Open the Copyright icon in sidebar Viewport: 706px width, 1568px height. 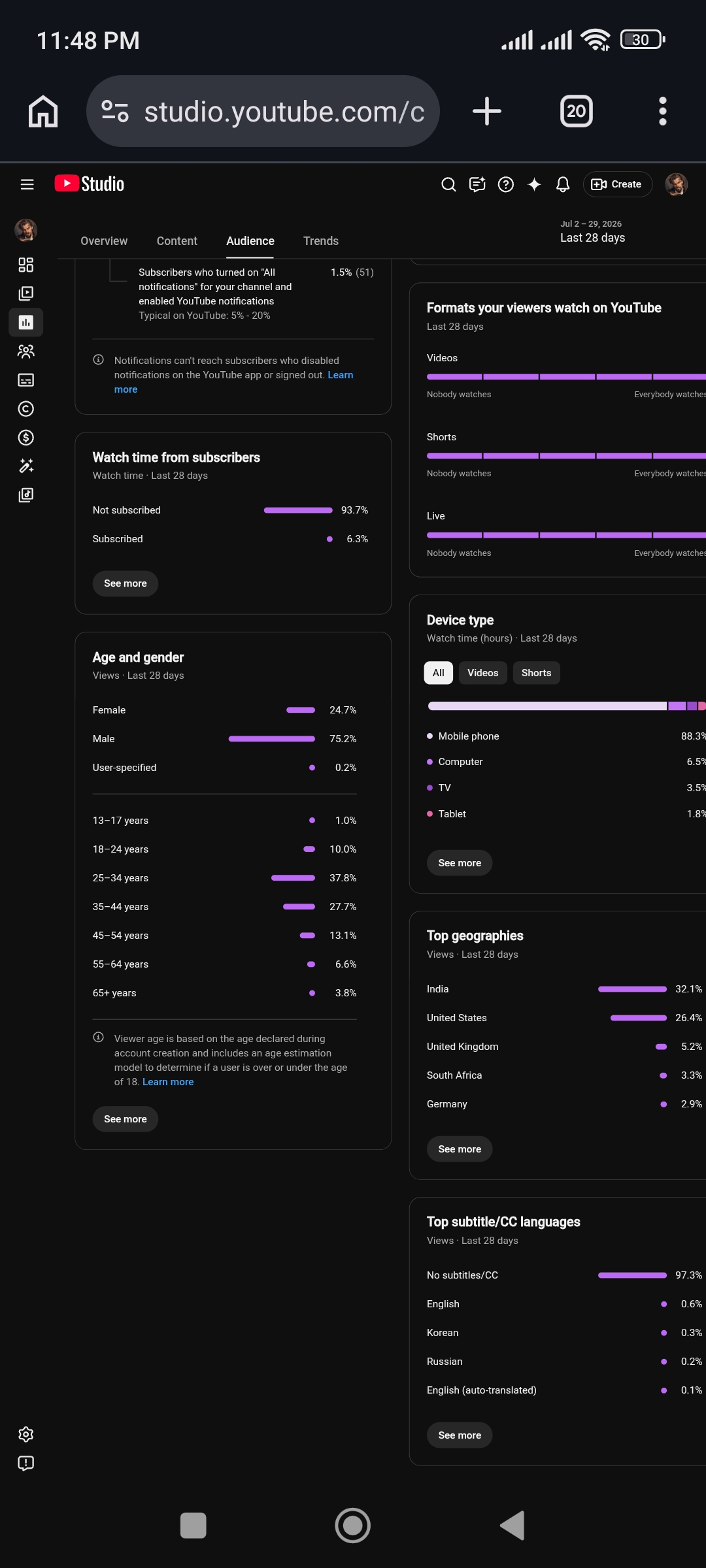pos(26,409)
